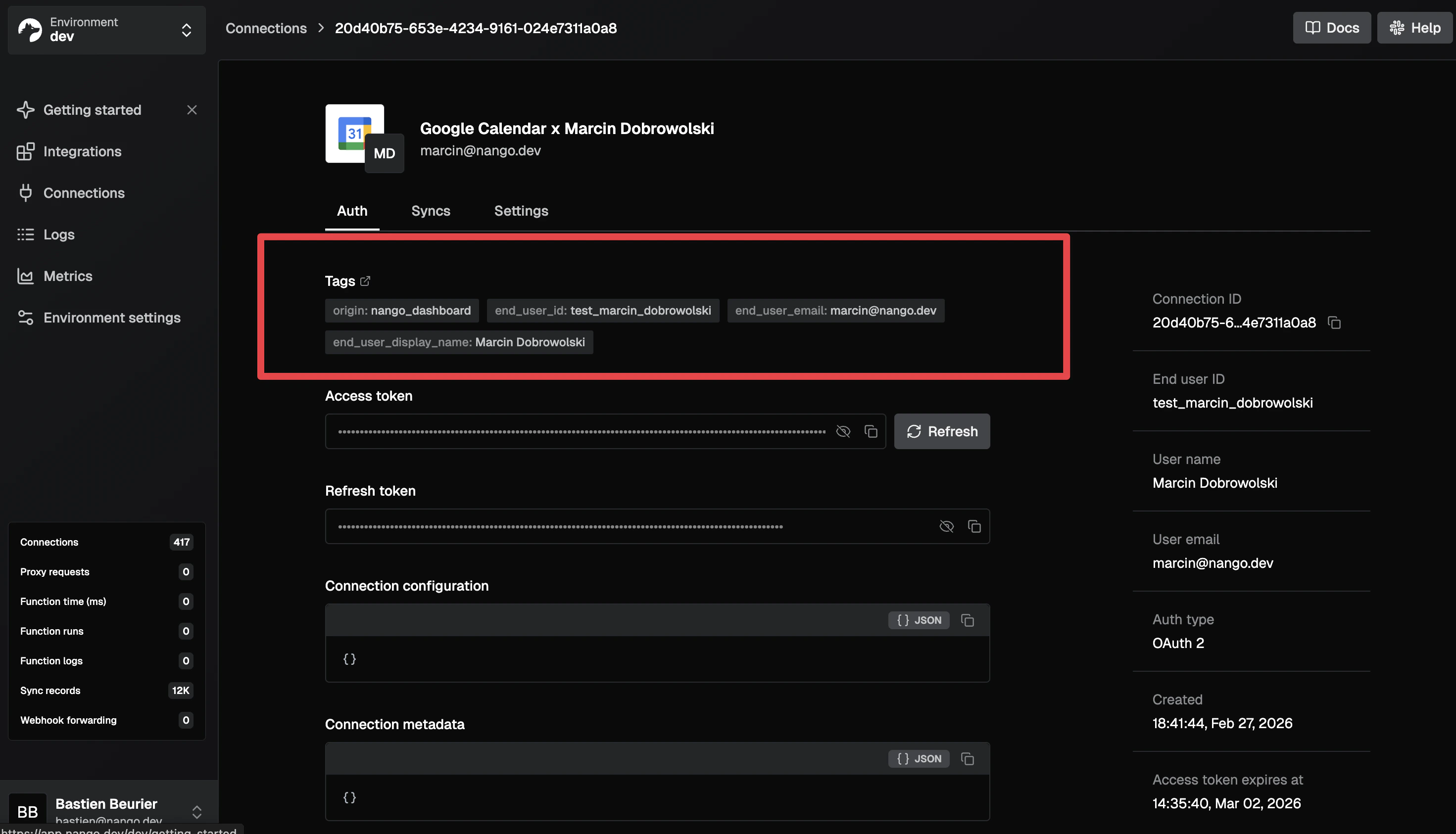This screenshot has height=834, width=1456.
Task: Open the Settings tab
Action: coord(521,211)
